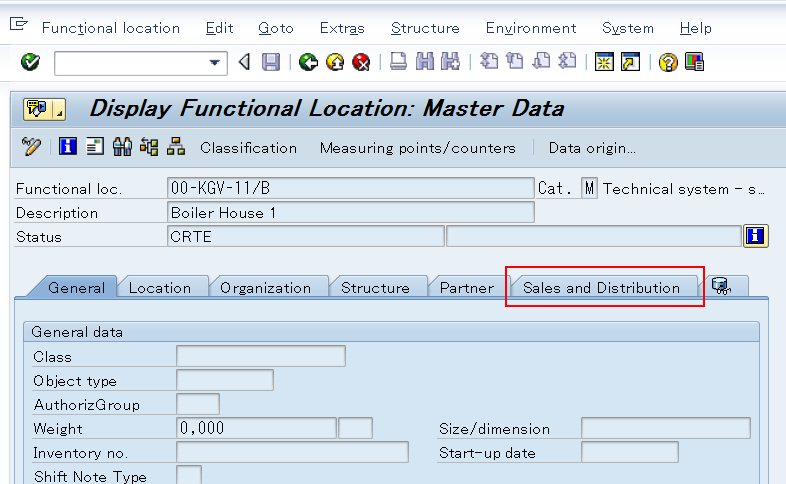
Task: Click the Status field showing CRTE
Action: pyautogui.click(x=305, y=236)
